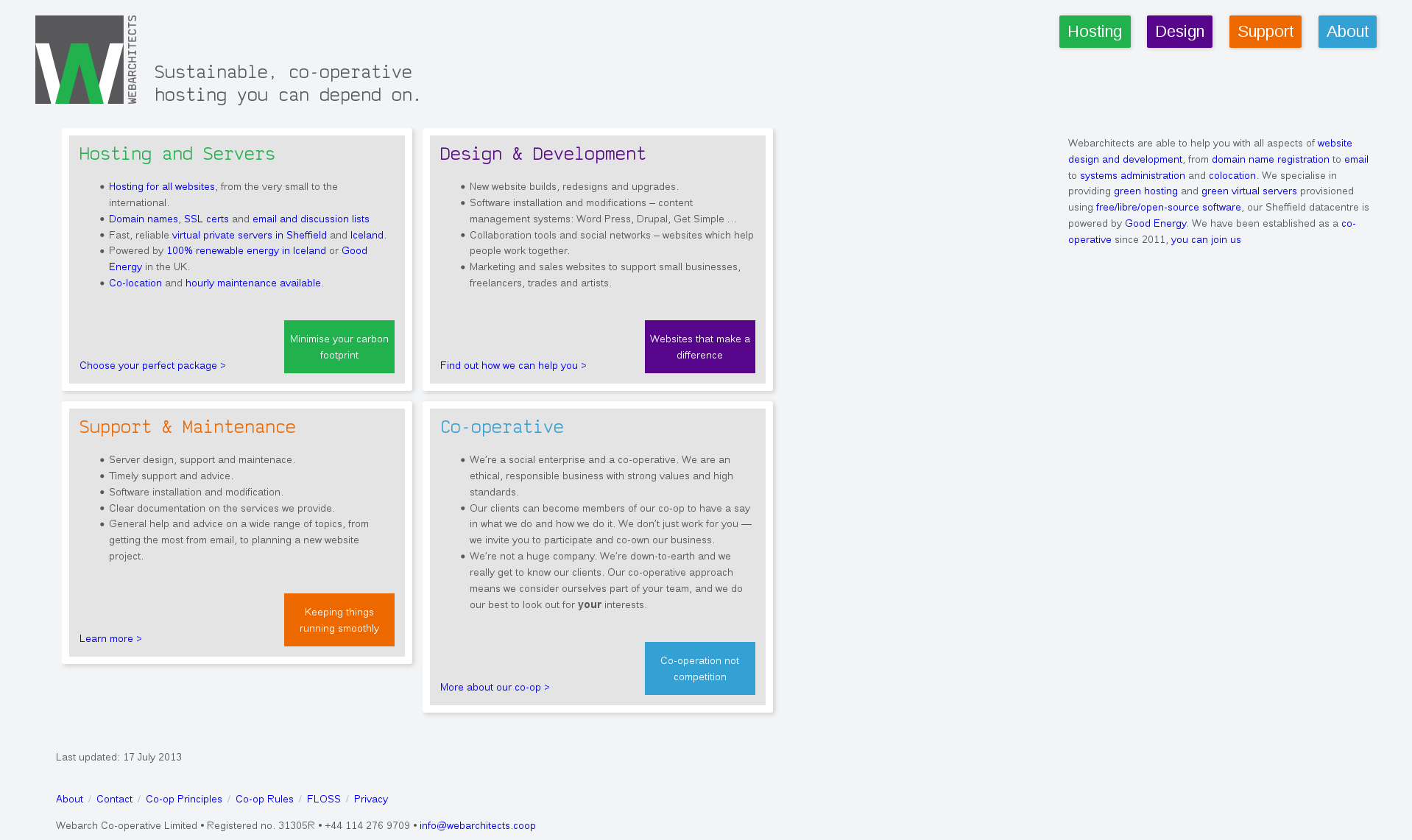Screen dimensions: 1412x840
Task: Click the blue 'Co-operation not competition' box
Action: (x=699, y=668)
